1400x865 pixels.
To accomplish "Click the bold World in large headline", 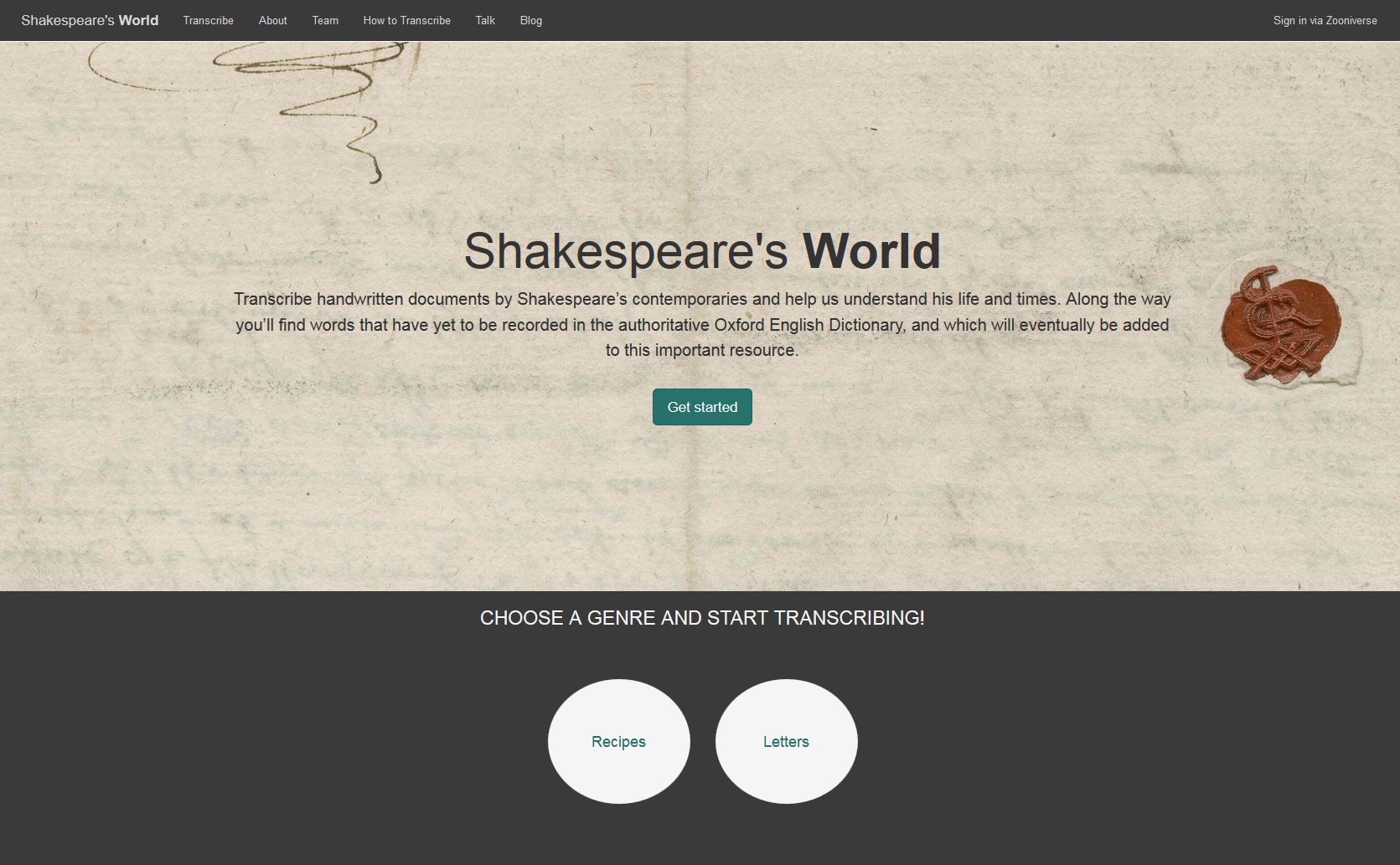I will [x=871, y=250].
